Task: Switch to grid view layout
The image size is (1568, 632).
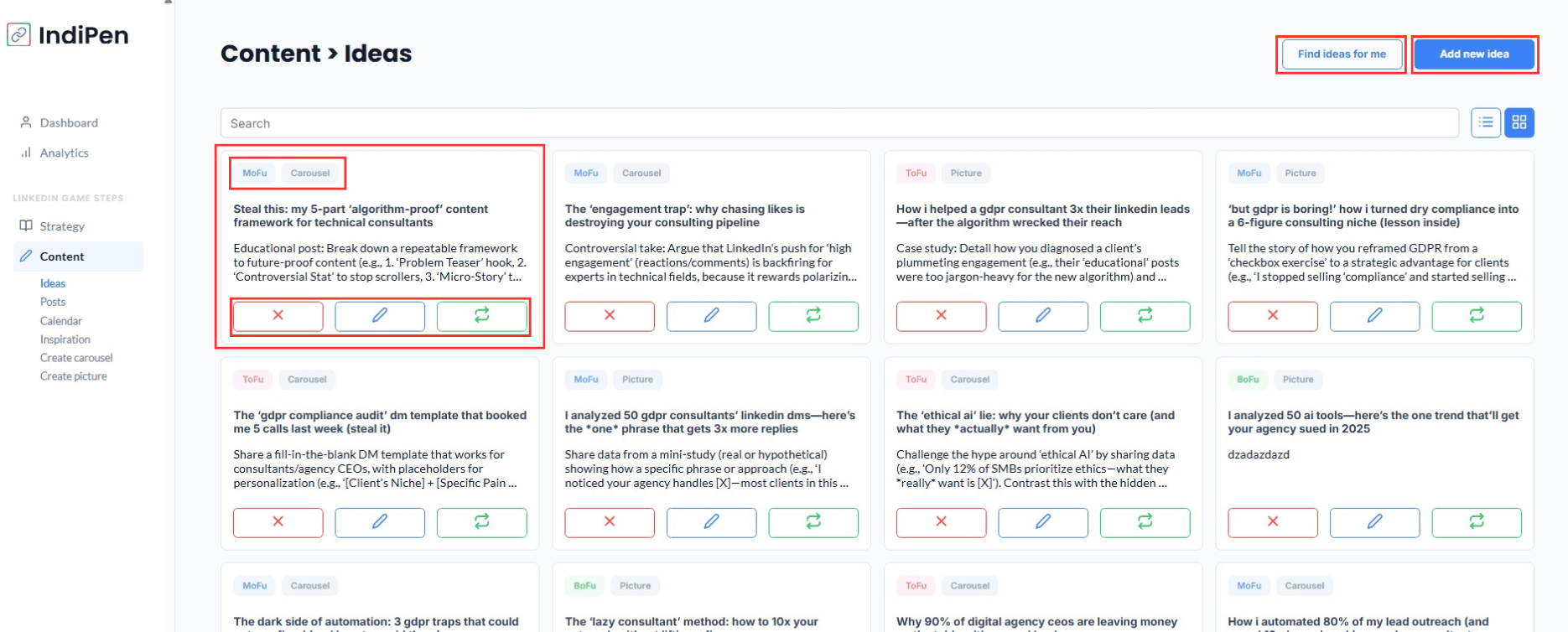Action: point(1519,123)
